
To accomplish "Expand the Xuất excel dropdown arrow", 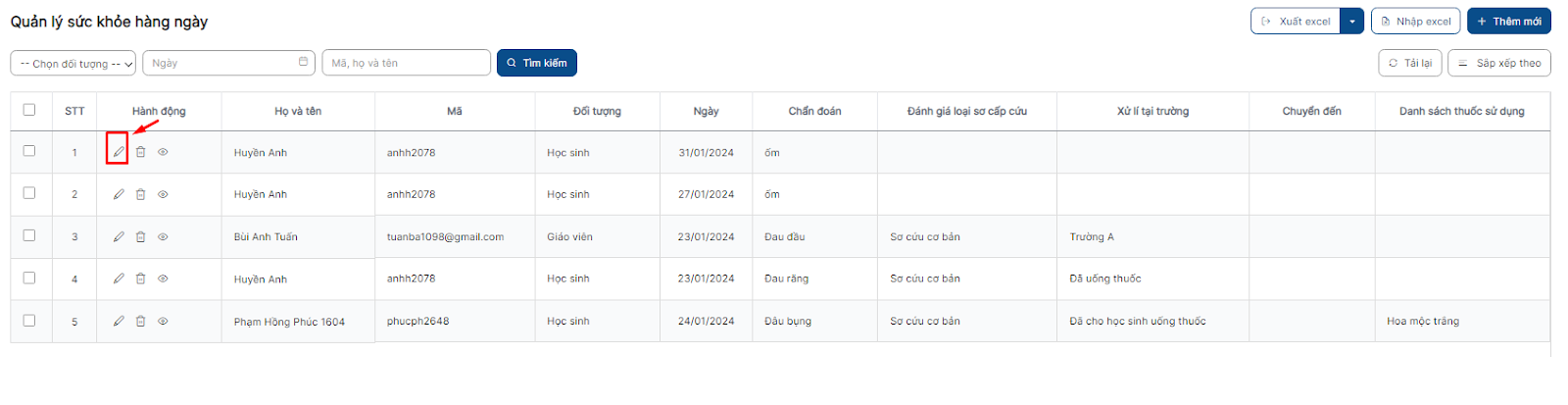I will [x=1352, y=22].
